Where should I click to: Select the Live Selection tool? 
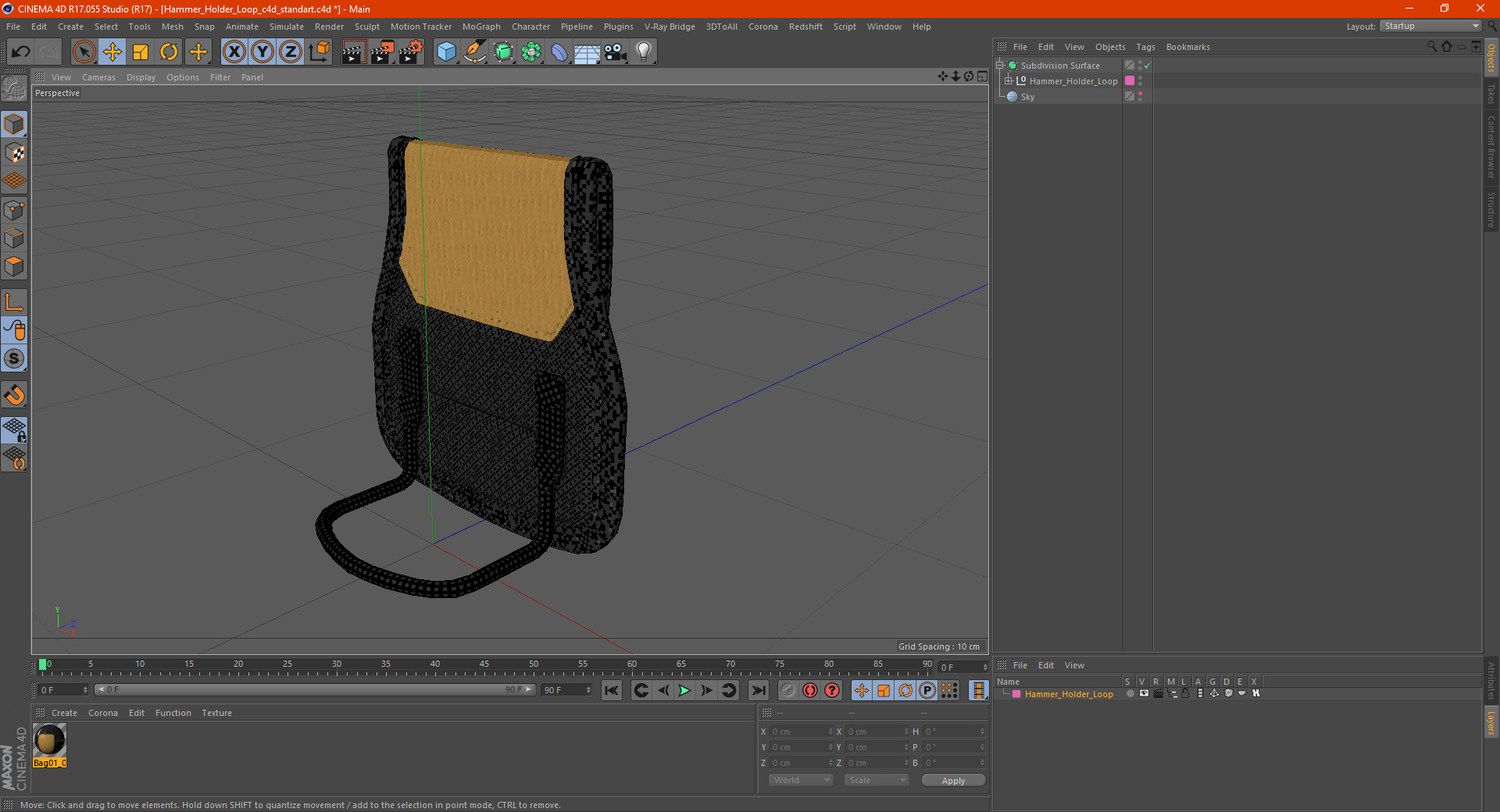(84, 52)
